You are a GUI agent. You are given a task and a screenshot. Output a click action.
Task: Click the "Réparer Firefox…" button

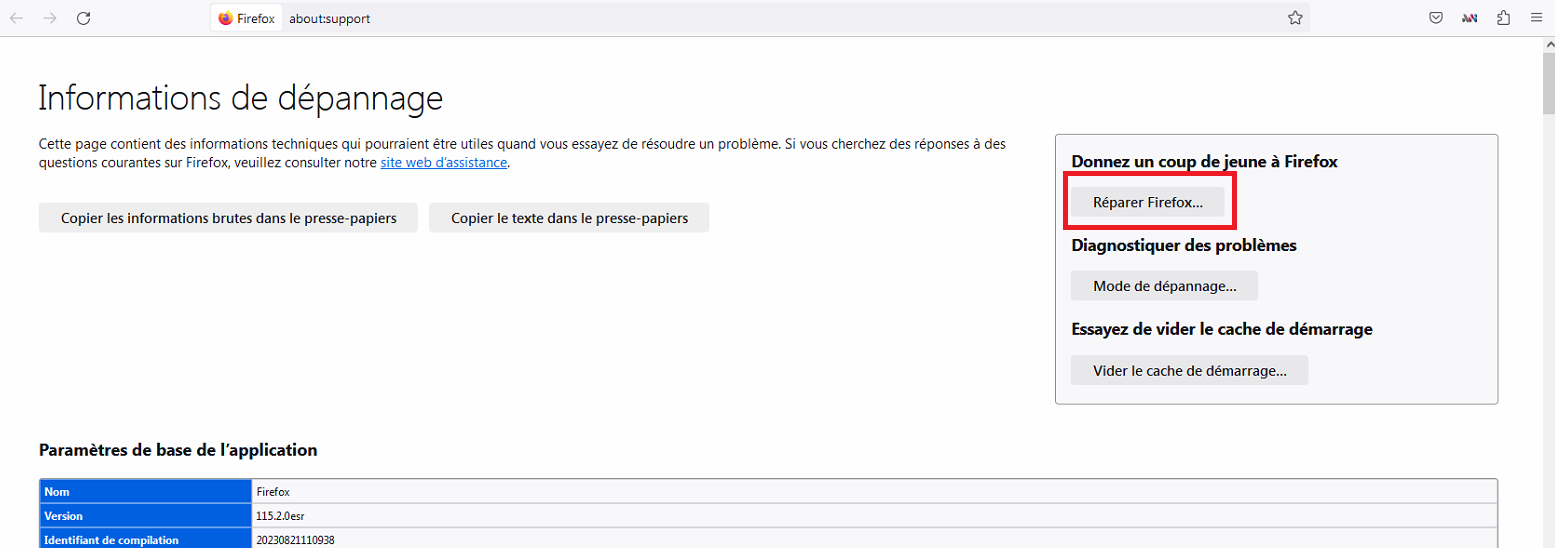(1148, 201)
